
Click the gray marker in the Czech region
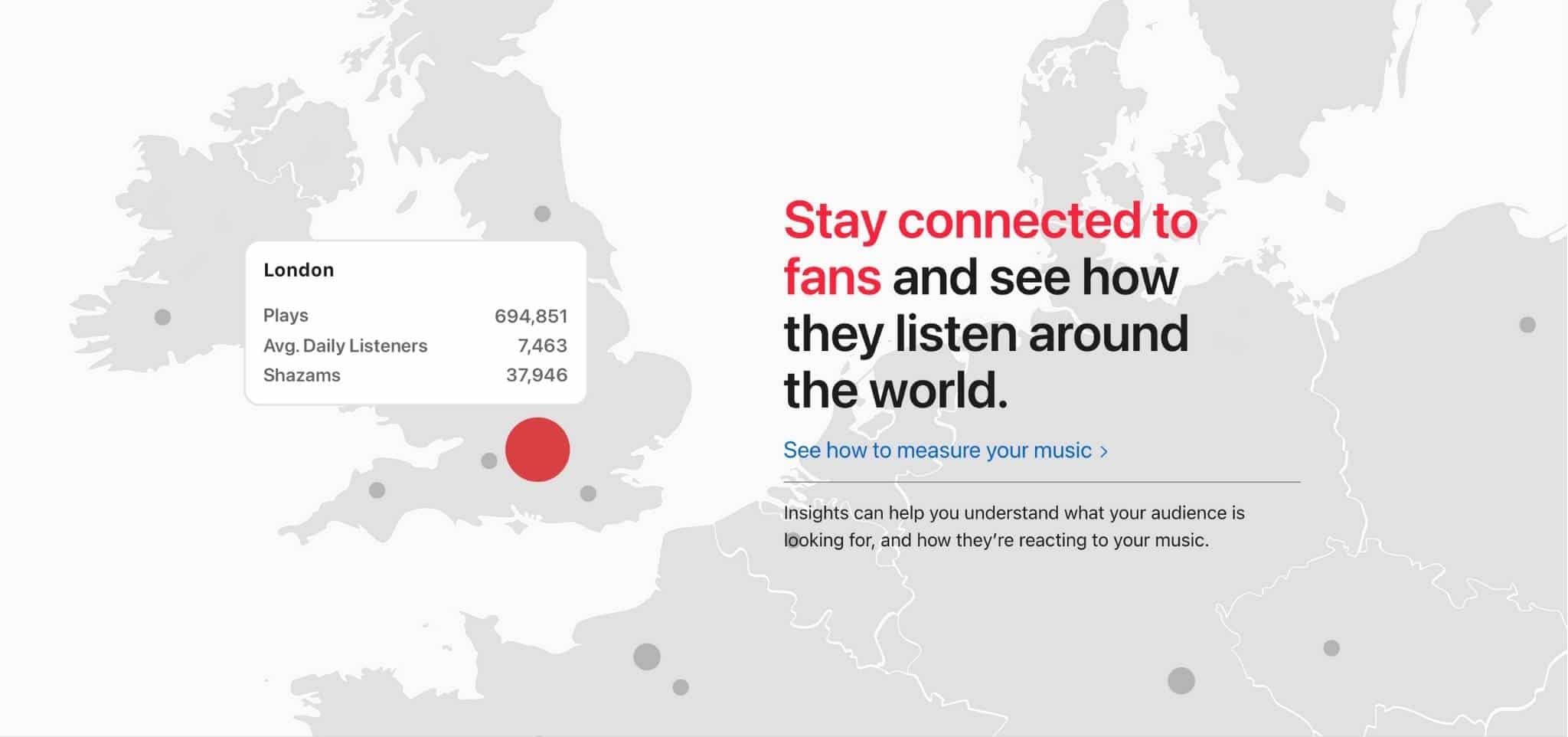coord(1331,648)
